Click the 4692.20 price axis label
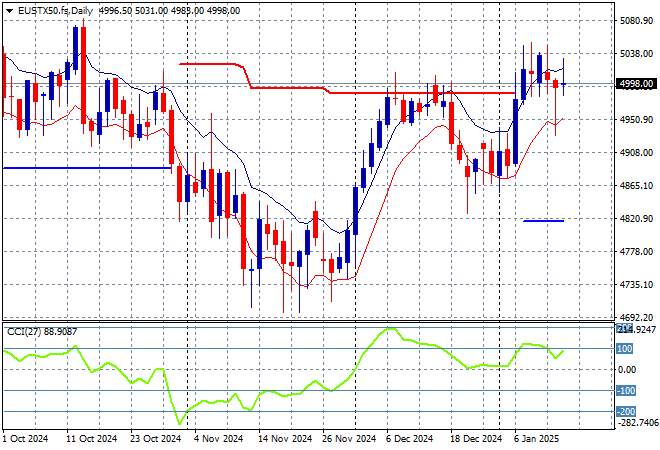The image size is (660, 450). 636,317
